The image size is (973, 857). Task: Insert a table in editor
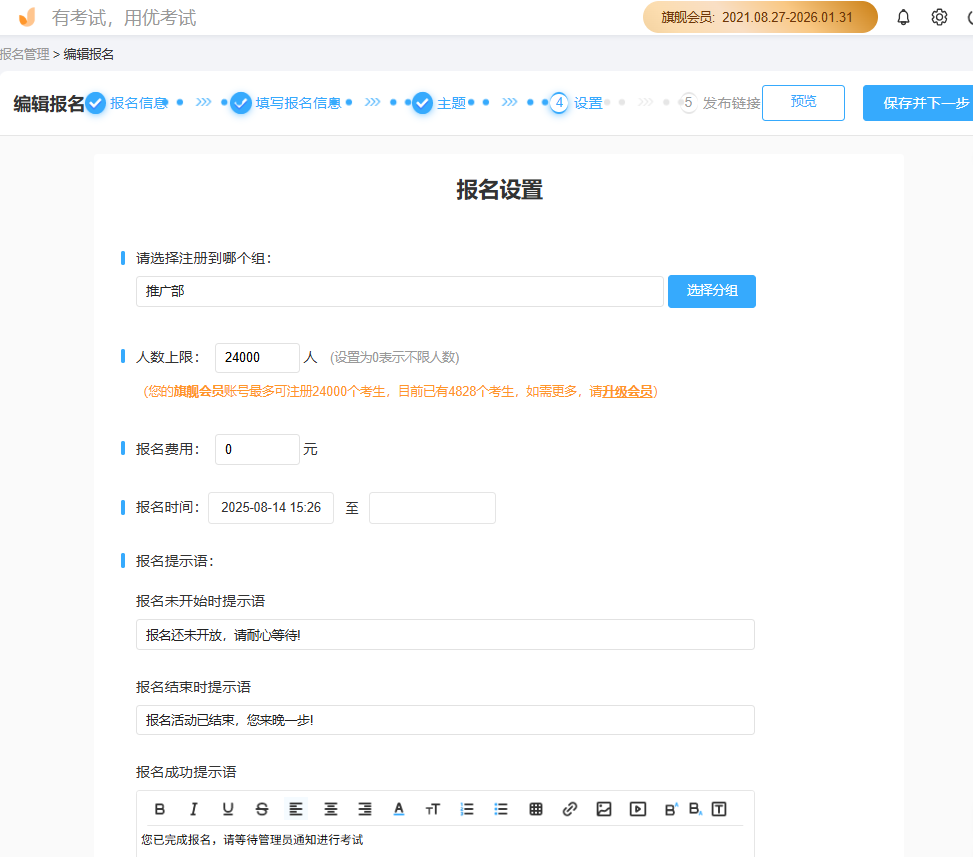click(536, 809)
